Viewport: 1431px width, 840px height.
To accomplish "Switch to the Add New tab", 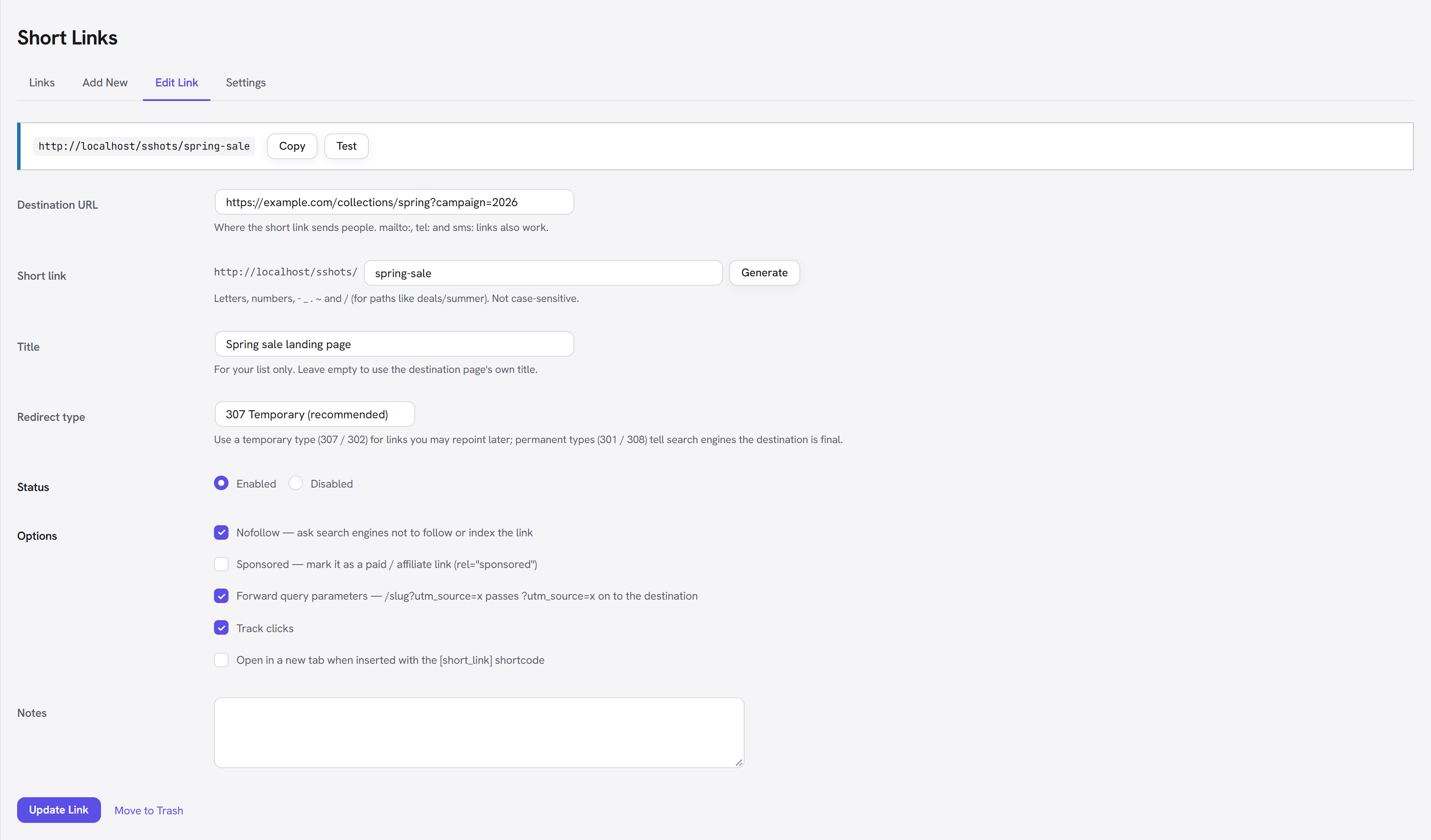I will tap(105, 82).
